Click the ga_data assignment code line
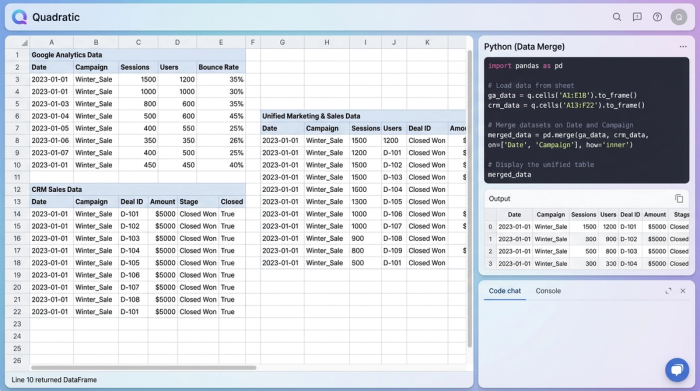 (x=562, y=96)
